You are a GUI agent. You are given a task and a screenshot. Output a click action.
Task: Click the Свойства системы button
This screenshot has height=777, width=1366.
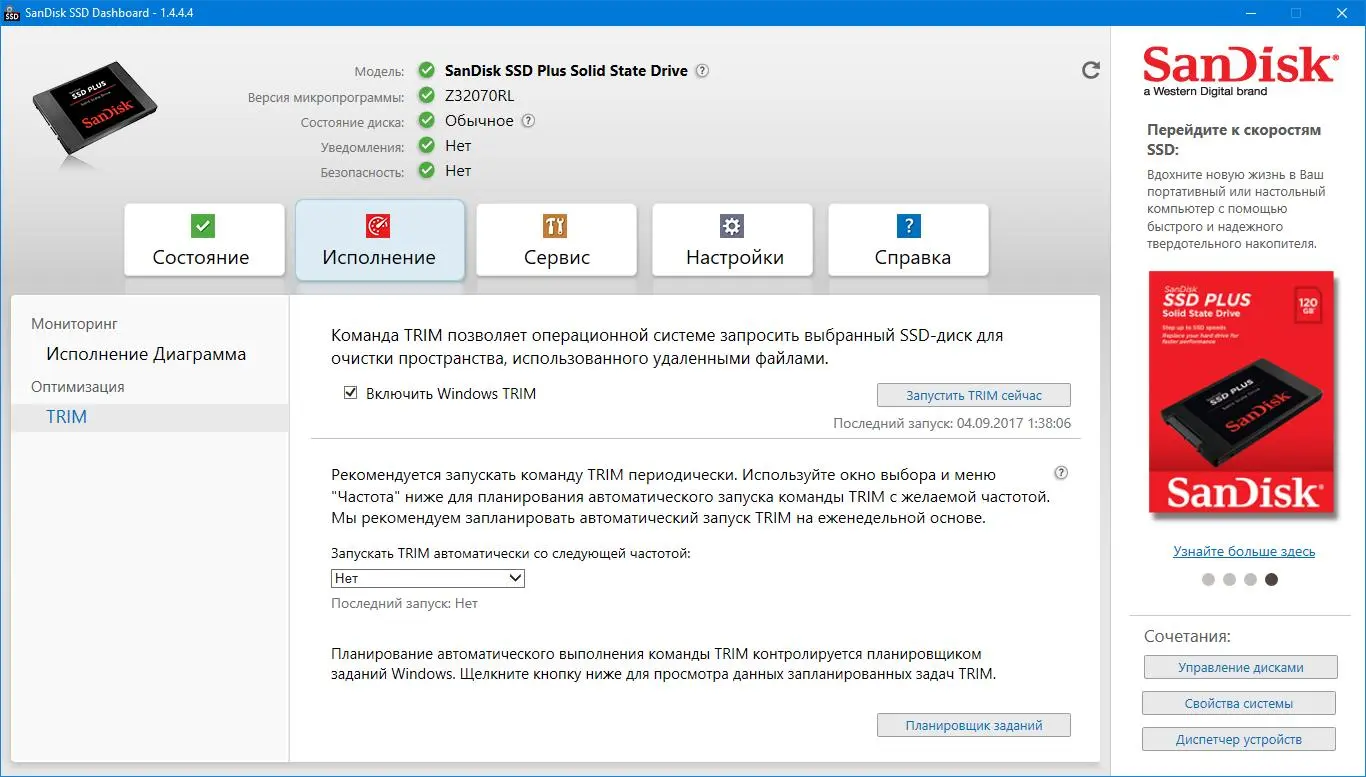click(1239, 703)
